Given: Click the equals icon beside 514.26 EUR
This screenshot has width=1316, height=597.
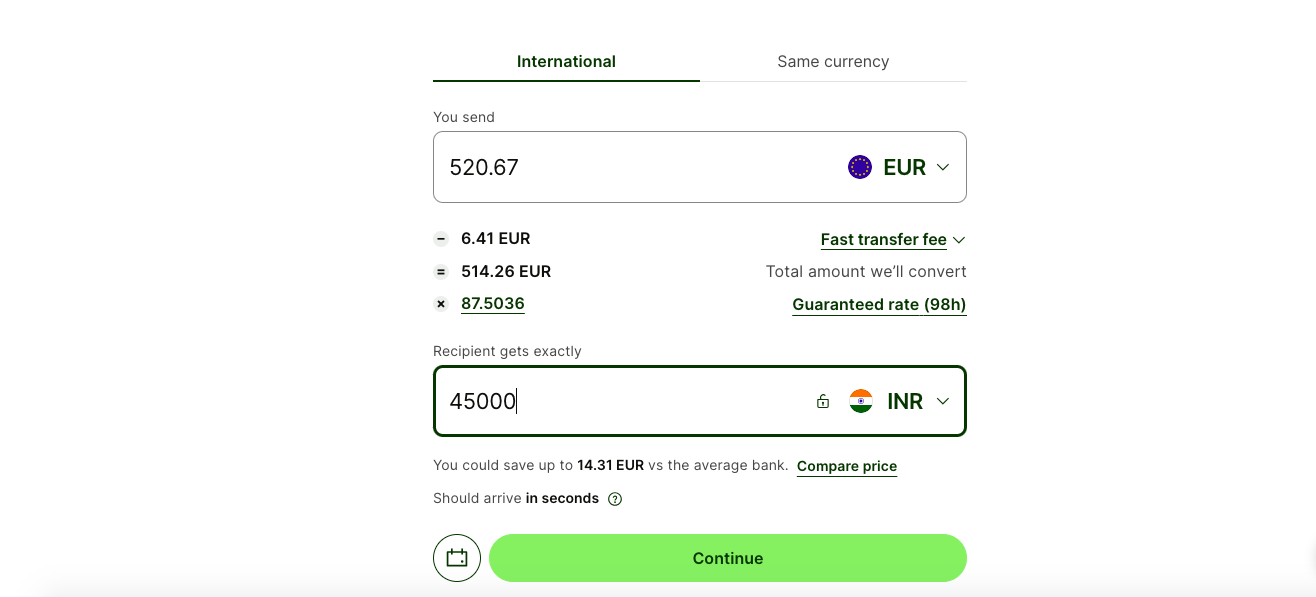Looking at the screenshot, I should (x=441, y=271).
